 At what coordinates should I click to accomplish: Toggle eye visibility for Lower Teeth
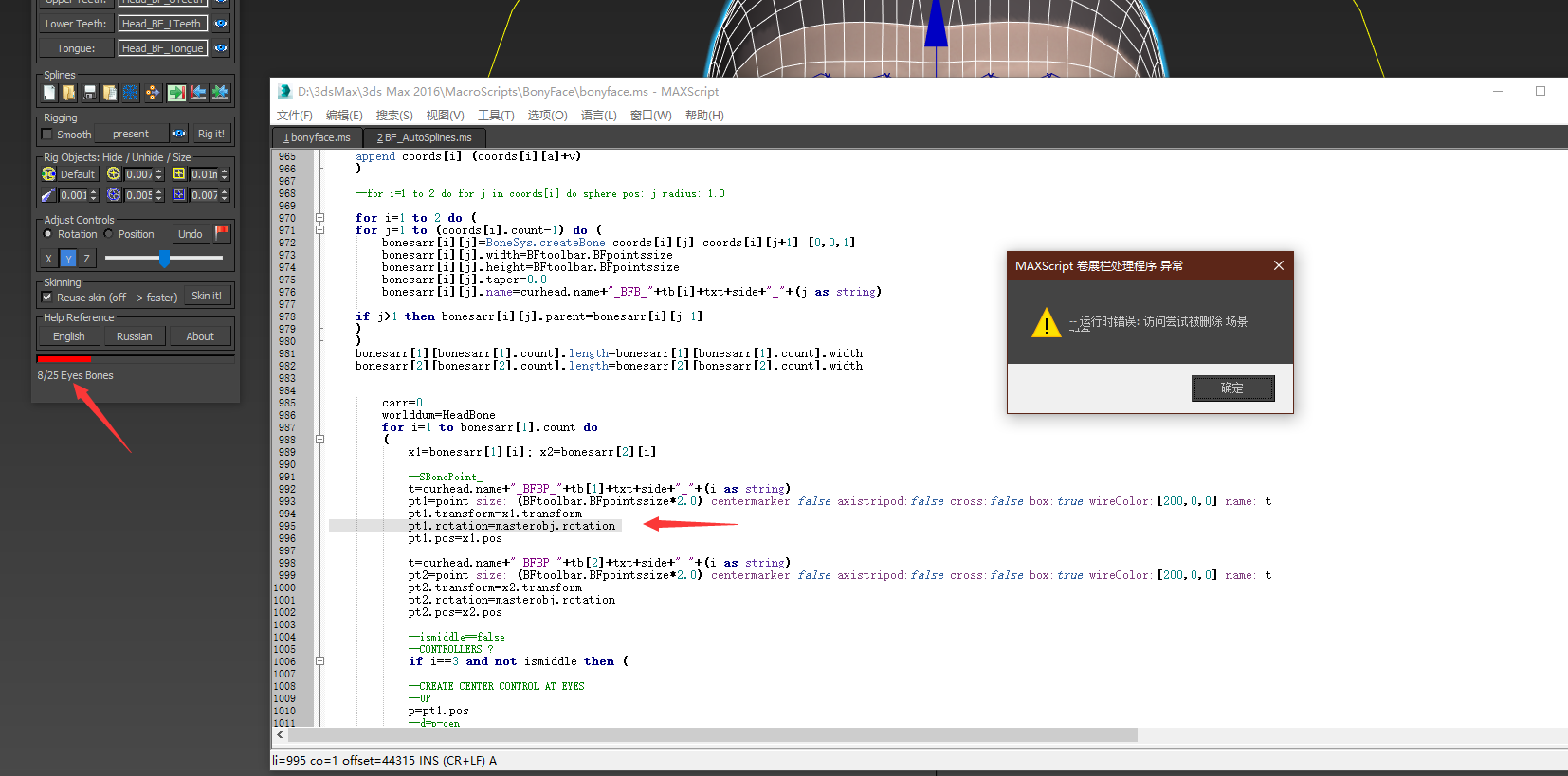[221, 24]
